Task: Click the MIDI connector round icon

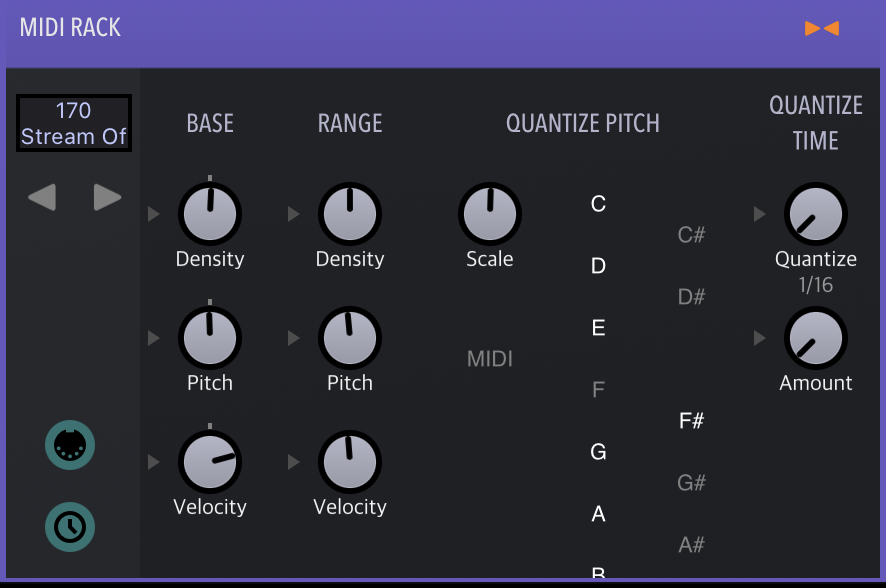Action: (70, 445)
